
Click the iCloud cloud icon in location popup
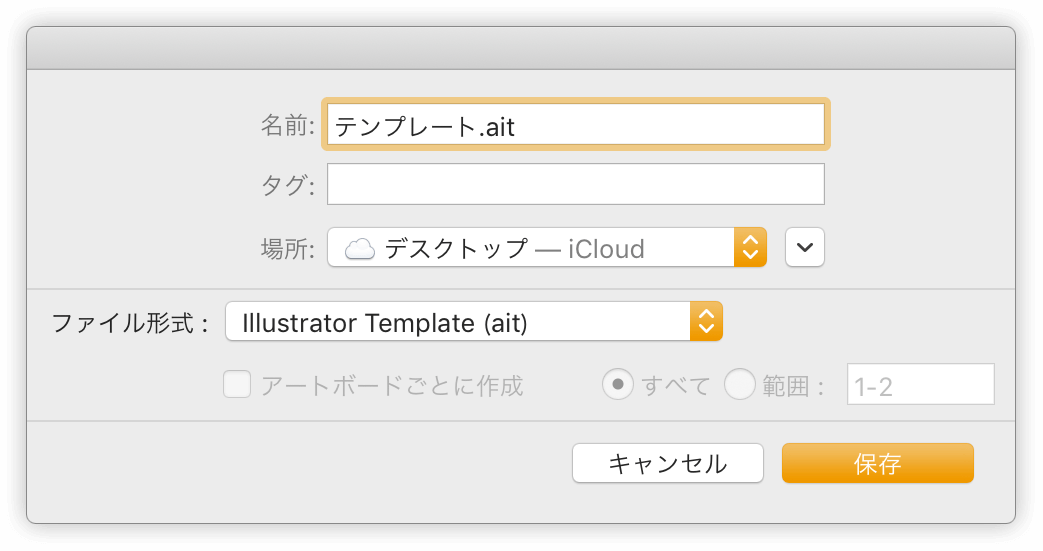[359, 249]
